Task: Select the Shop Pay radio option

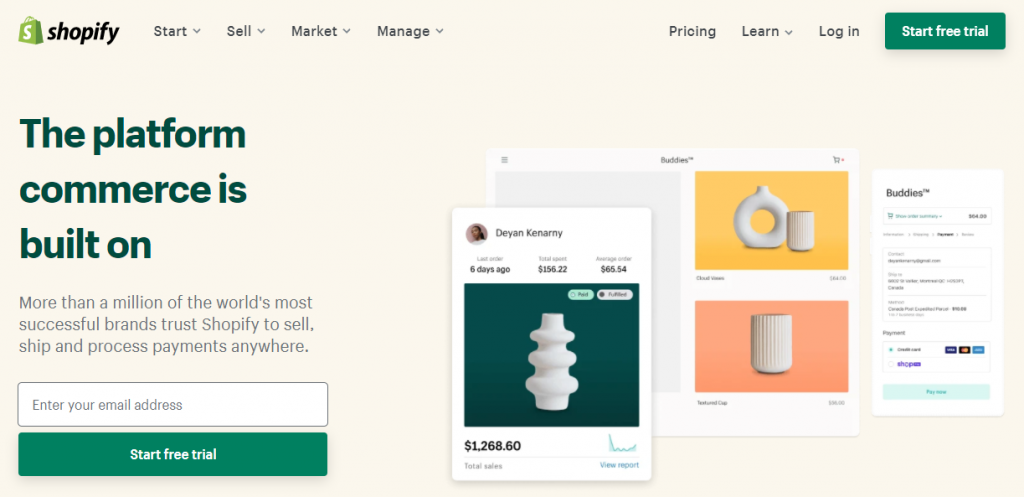Action: (x=891, y=364)
